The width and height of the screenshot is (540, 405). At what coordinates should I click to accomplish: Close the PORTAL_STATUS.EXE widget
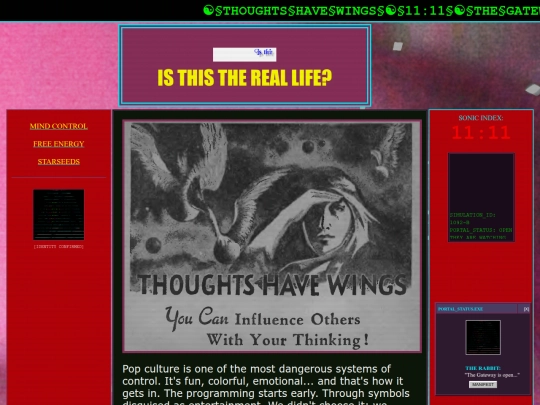point(526,309)
